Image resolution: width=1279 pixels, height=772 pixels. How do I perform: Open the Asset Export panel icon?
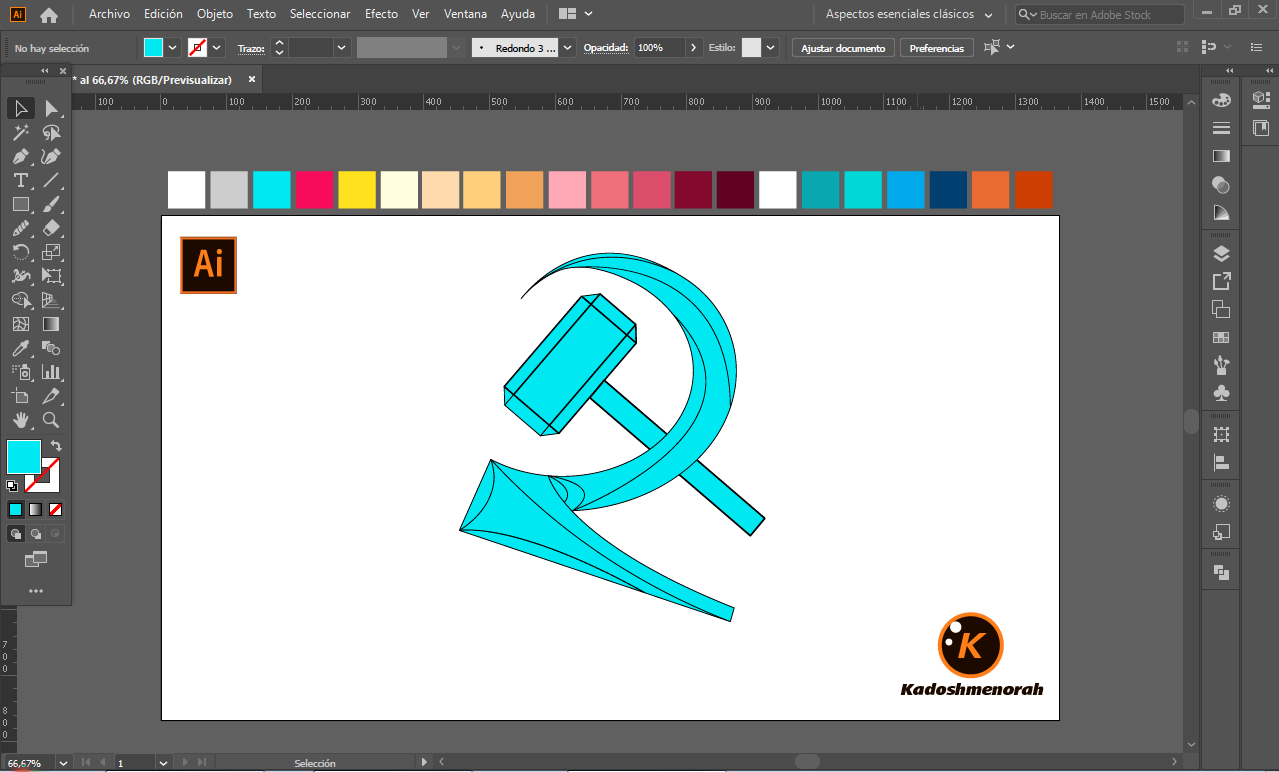pyautogui.click(x=1221, y=281)
